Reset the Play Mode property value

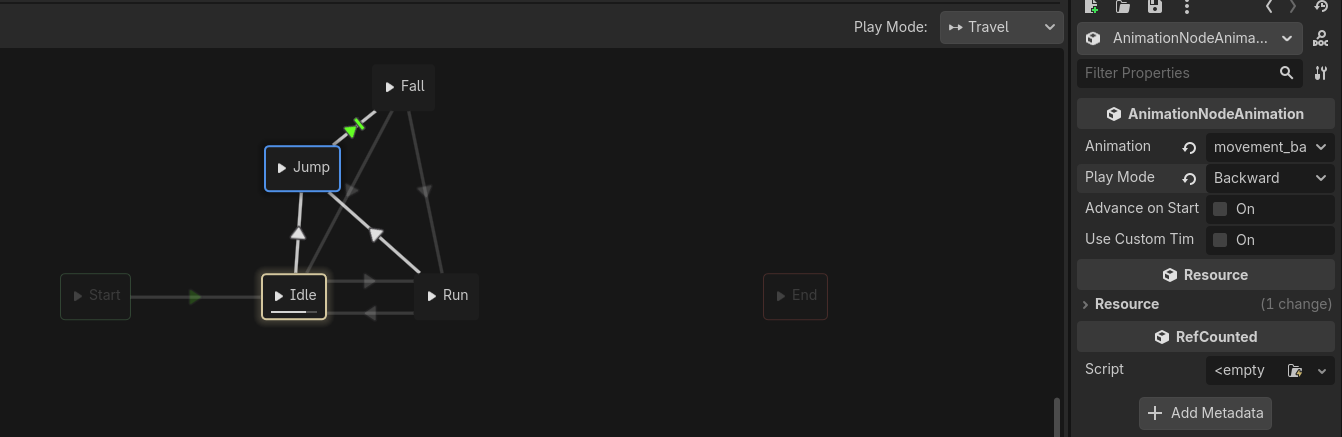click(1189, 178)
